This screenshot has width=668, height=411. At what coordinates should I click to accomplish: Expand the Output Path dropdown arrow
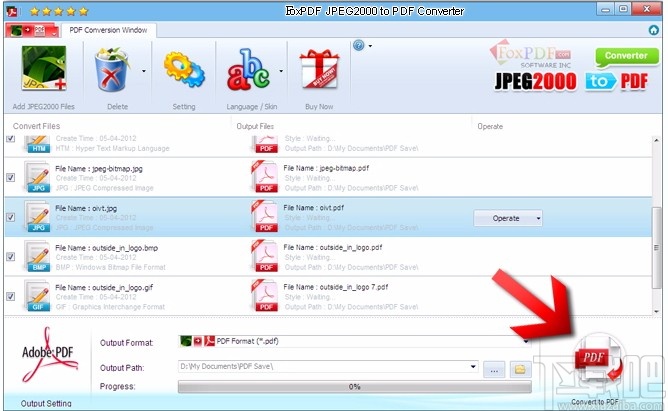point(473,366)
